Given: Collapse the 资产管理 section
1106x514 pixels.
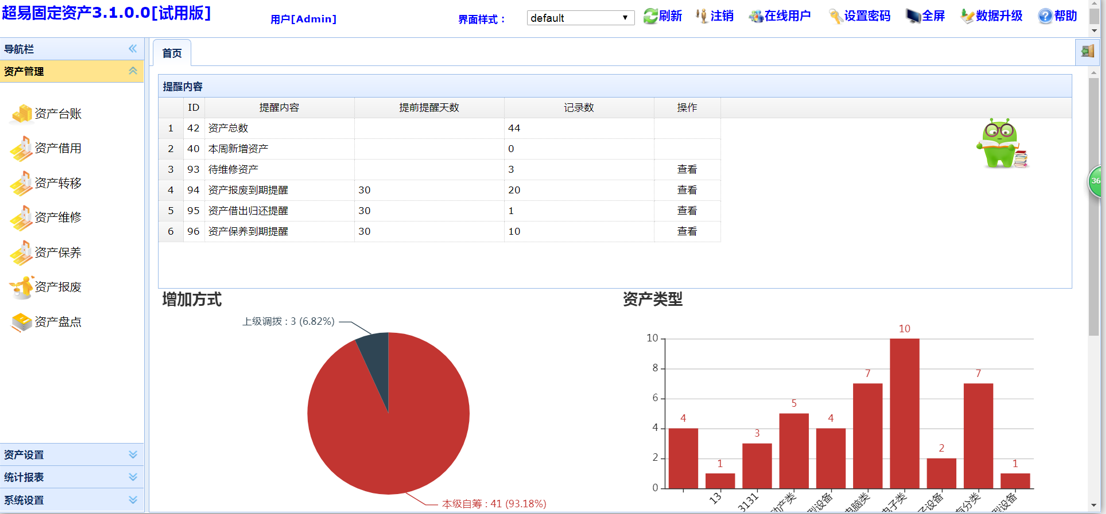Looking at the screenshot, I should click(x=133, y=71).
